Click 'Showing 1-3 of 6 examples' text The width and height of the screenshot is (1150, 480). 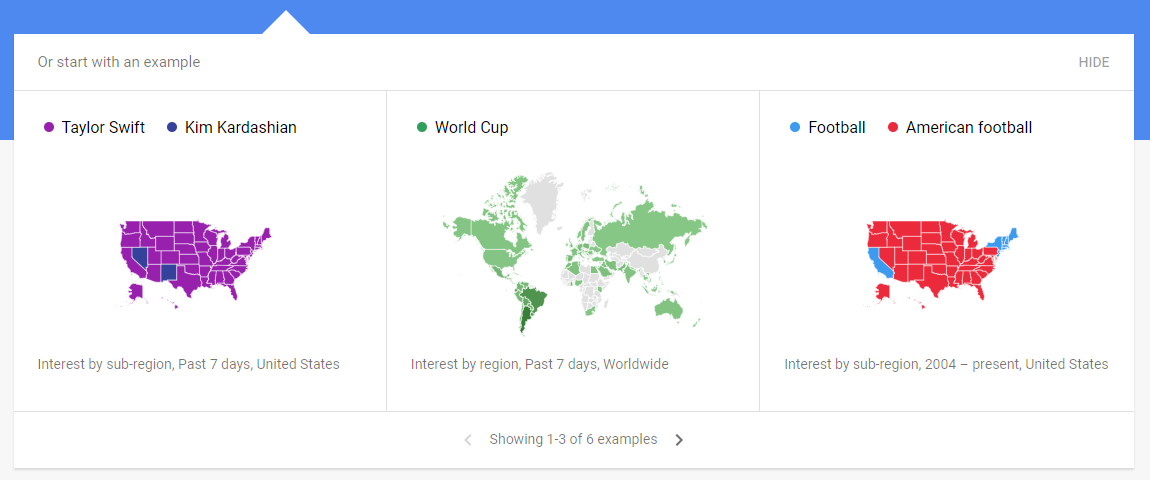(574, 440)
